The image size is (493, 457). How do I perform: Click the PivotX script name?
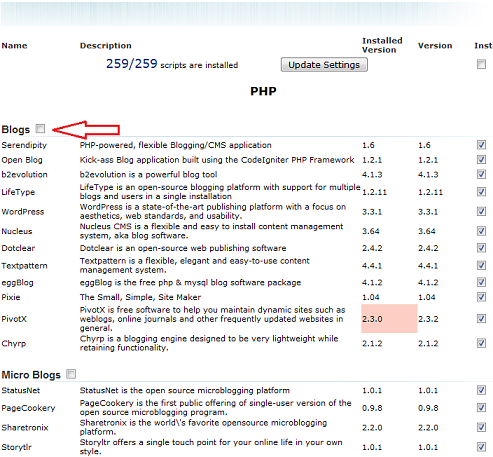[14, 319]
